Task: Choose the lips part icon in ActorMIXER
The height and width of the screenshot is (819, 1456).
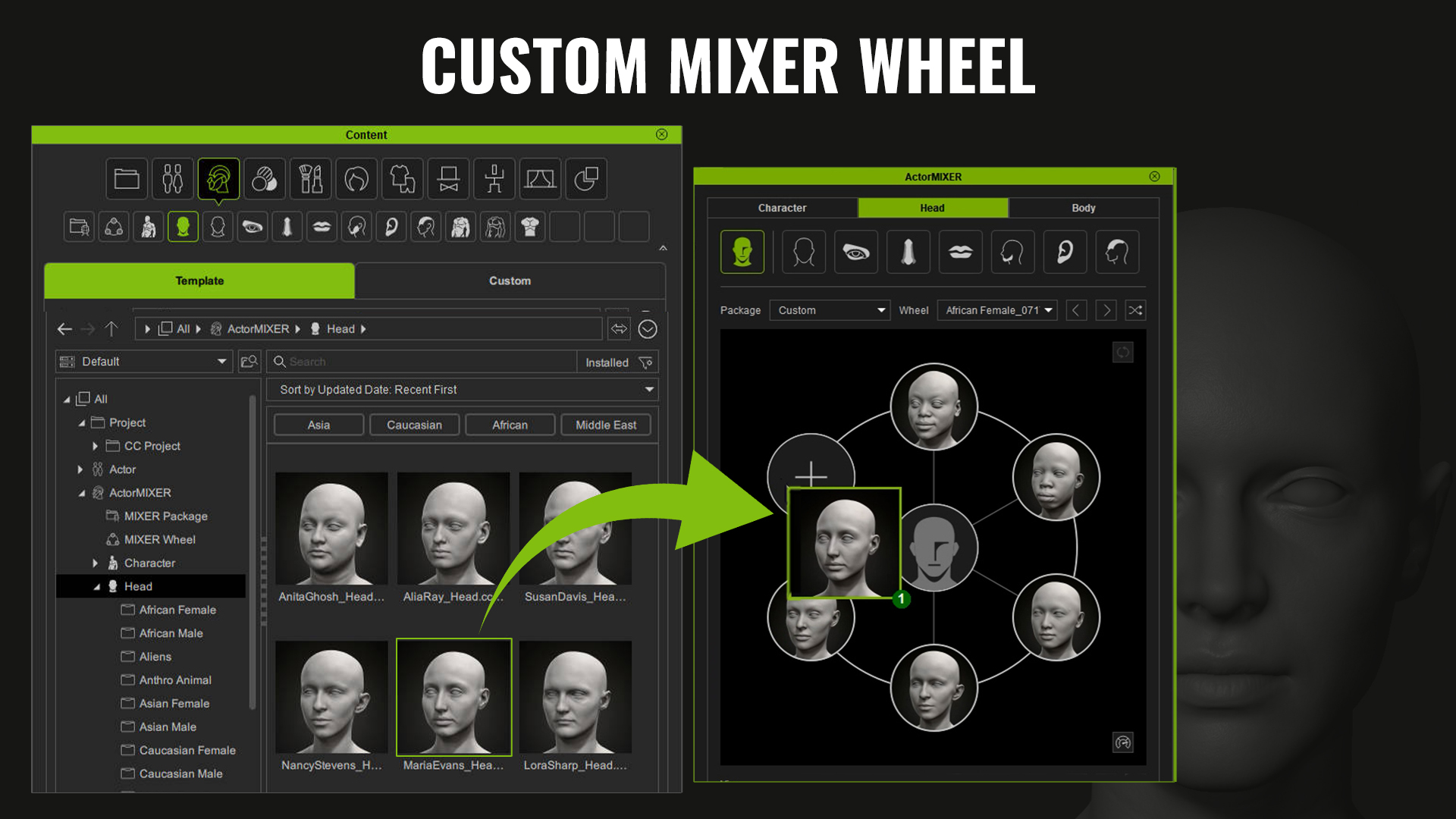Action: (960, 252)
